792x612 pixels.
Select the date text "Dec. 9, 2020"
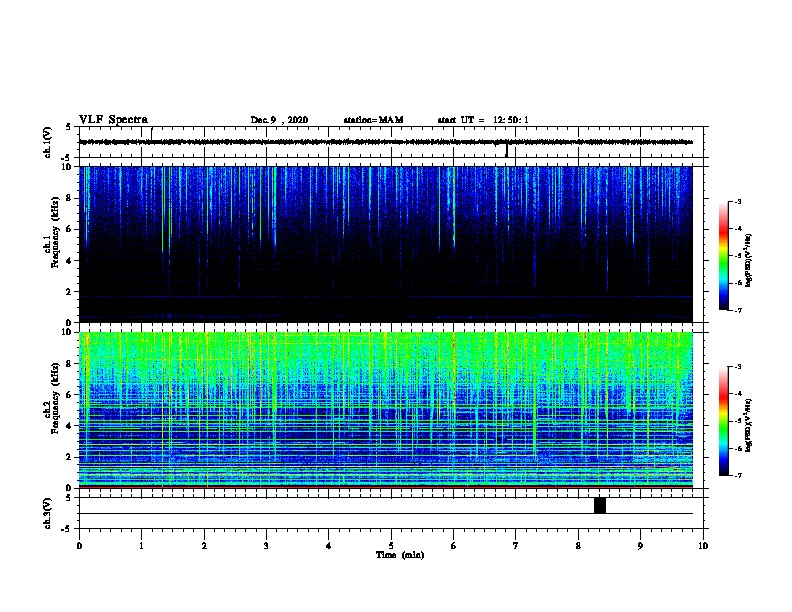point(279,120)
